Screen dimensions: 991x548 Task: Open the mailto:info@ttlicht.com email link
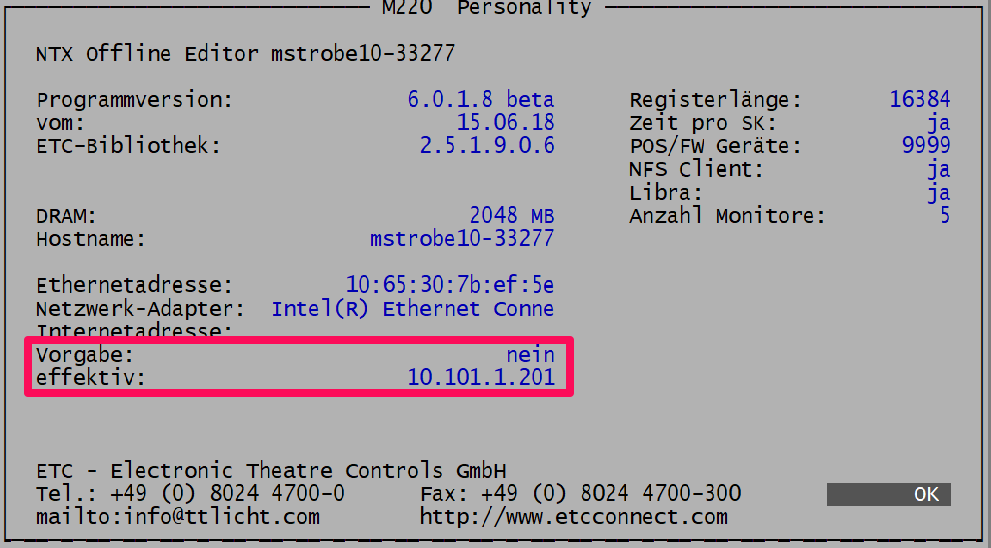(177, 517)
